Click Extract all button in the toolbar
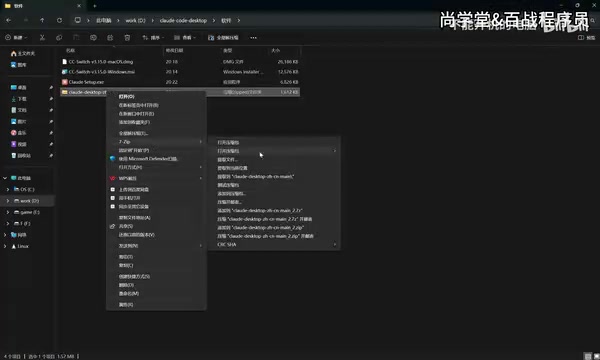The width and height of the screenshot is (600, 360). (x=223, y=37)
